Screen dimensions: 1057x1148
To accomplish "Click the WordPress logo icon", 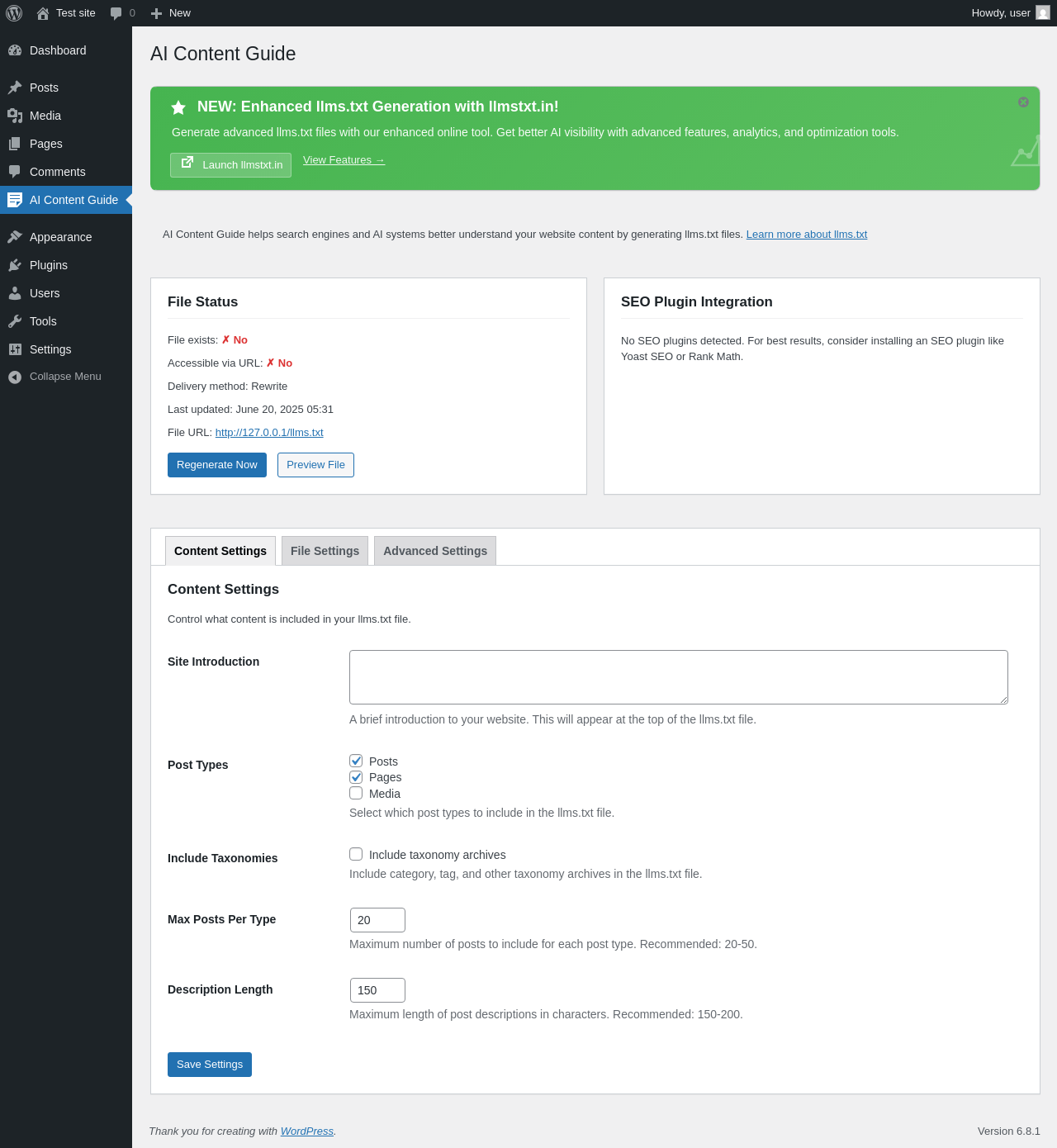I will pos(14,13).
